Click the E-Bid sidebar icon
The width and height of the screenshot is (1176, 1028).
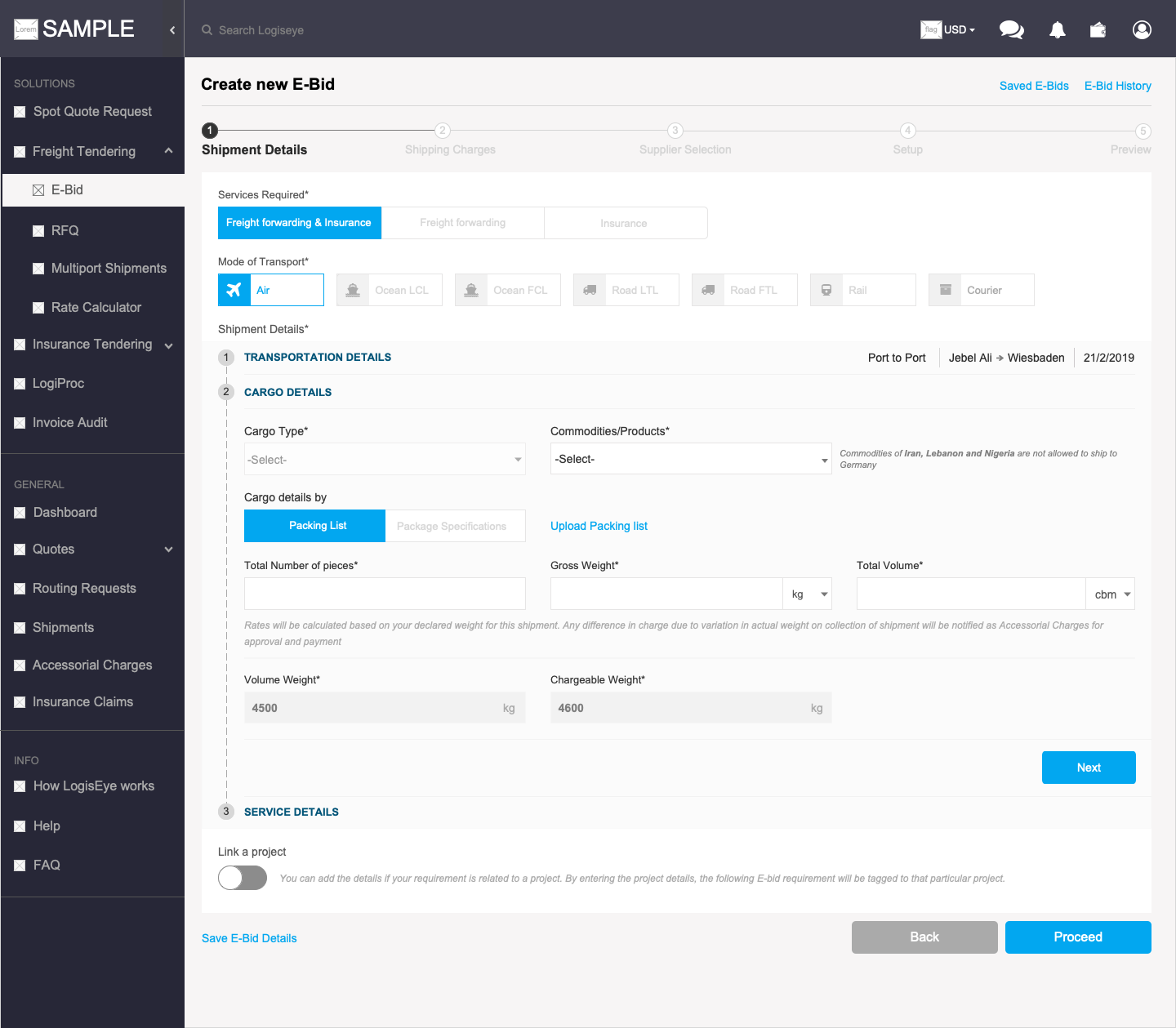(x=38, y=190)
